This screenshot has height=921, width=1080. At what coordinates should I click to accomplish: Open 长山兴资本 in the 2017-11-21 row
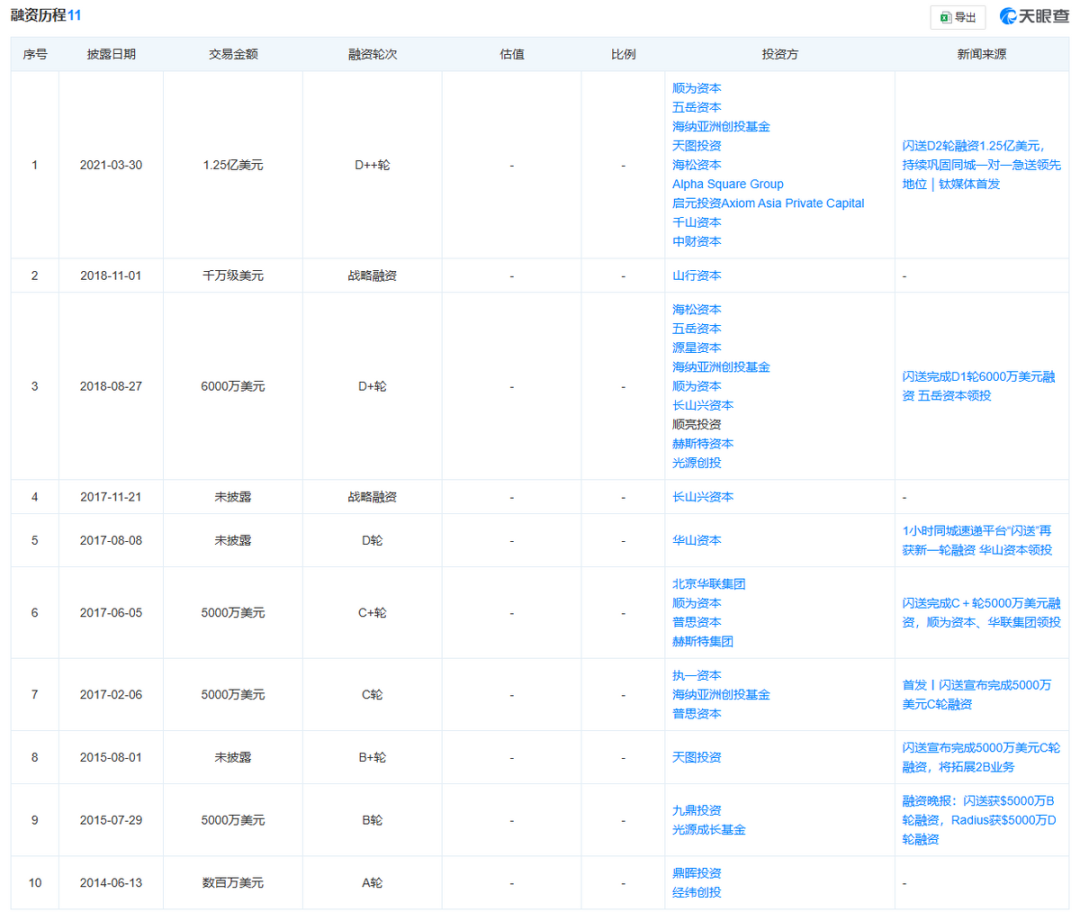[x=703, y=497]
